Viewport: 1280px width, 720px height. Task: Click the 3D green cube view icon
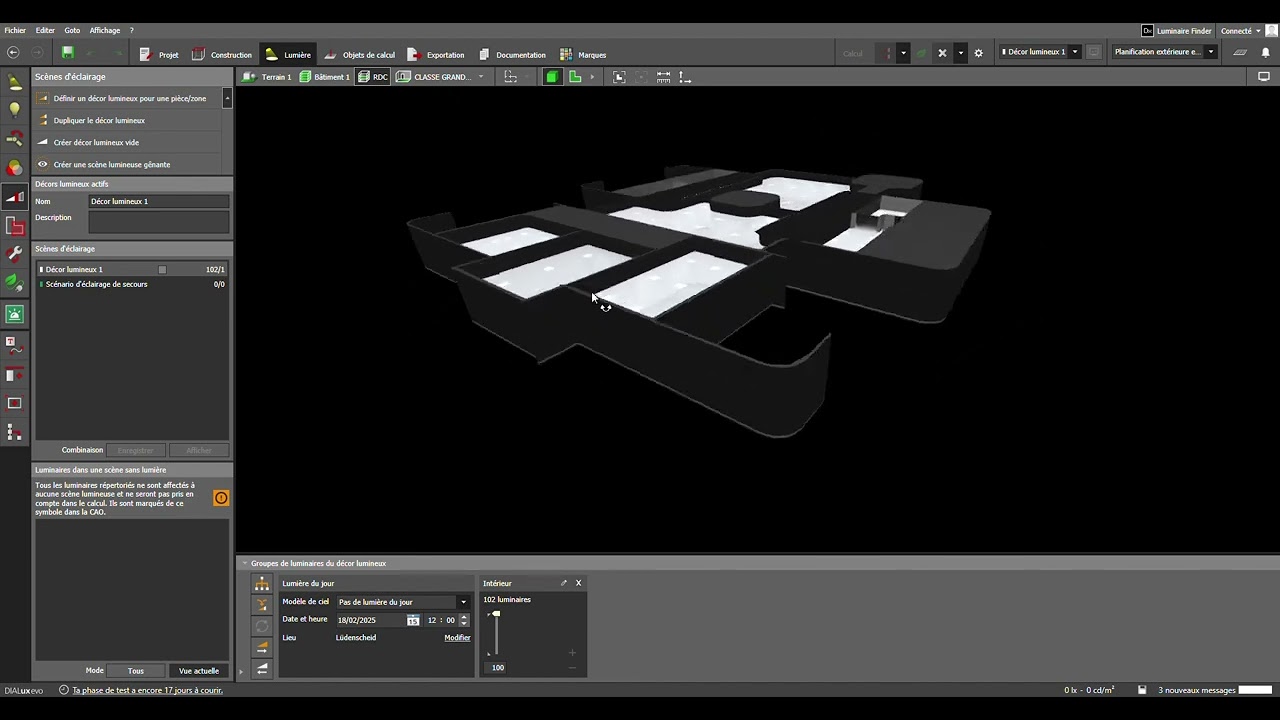pos(552,77)
